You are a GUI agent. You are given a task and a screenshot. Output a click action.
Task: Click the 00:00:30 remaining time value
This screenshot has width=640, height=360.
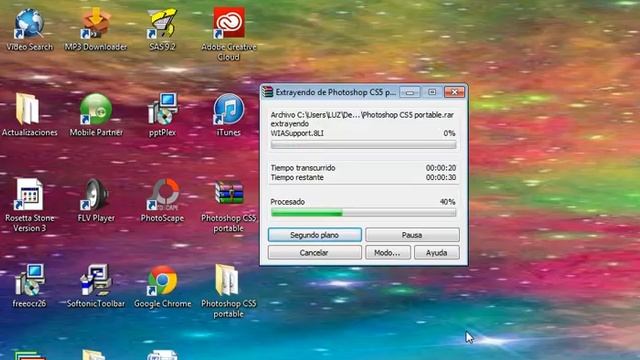(441, 178)
